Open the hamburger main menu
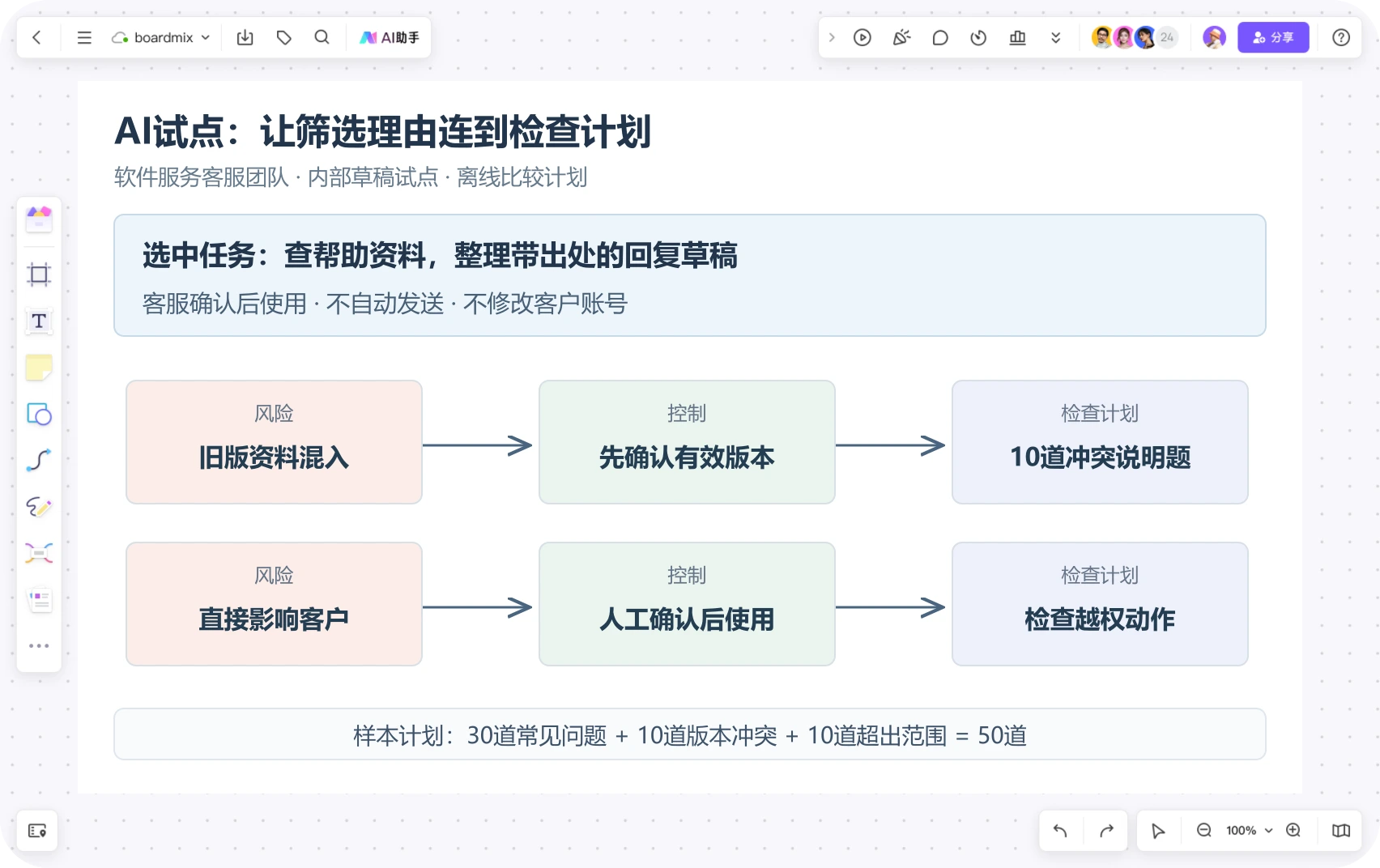 84,37
